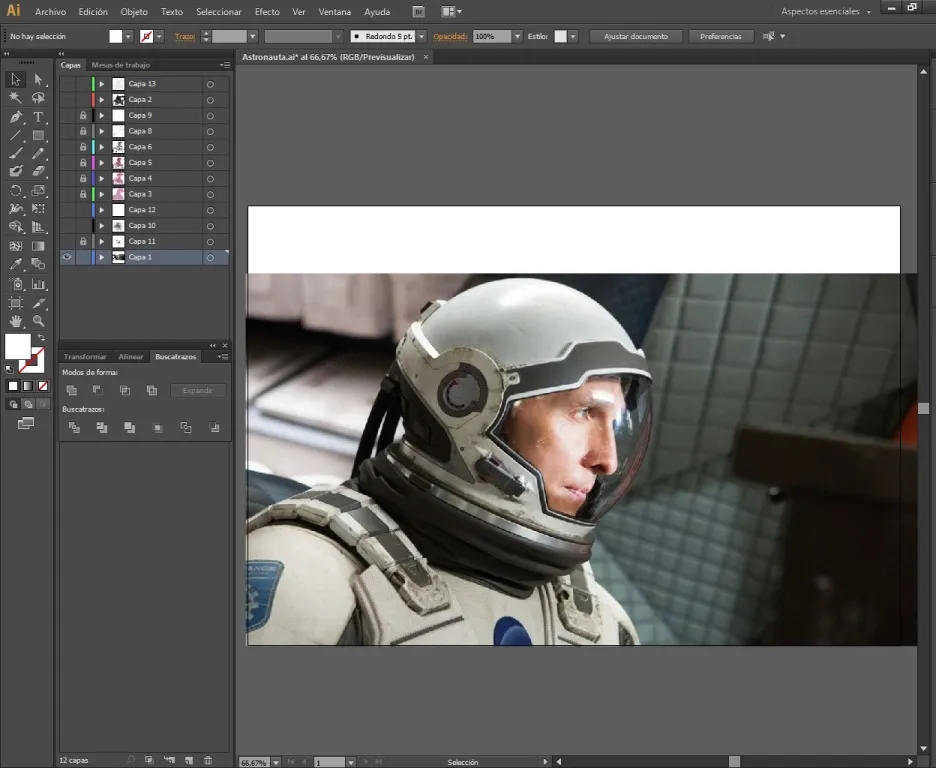Image resolution: width=936 pixels, height=768 pixels.
Task: Select the Magic Wand tool
Action: (x=16, y=98)
